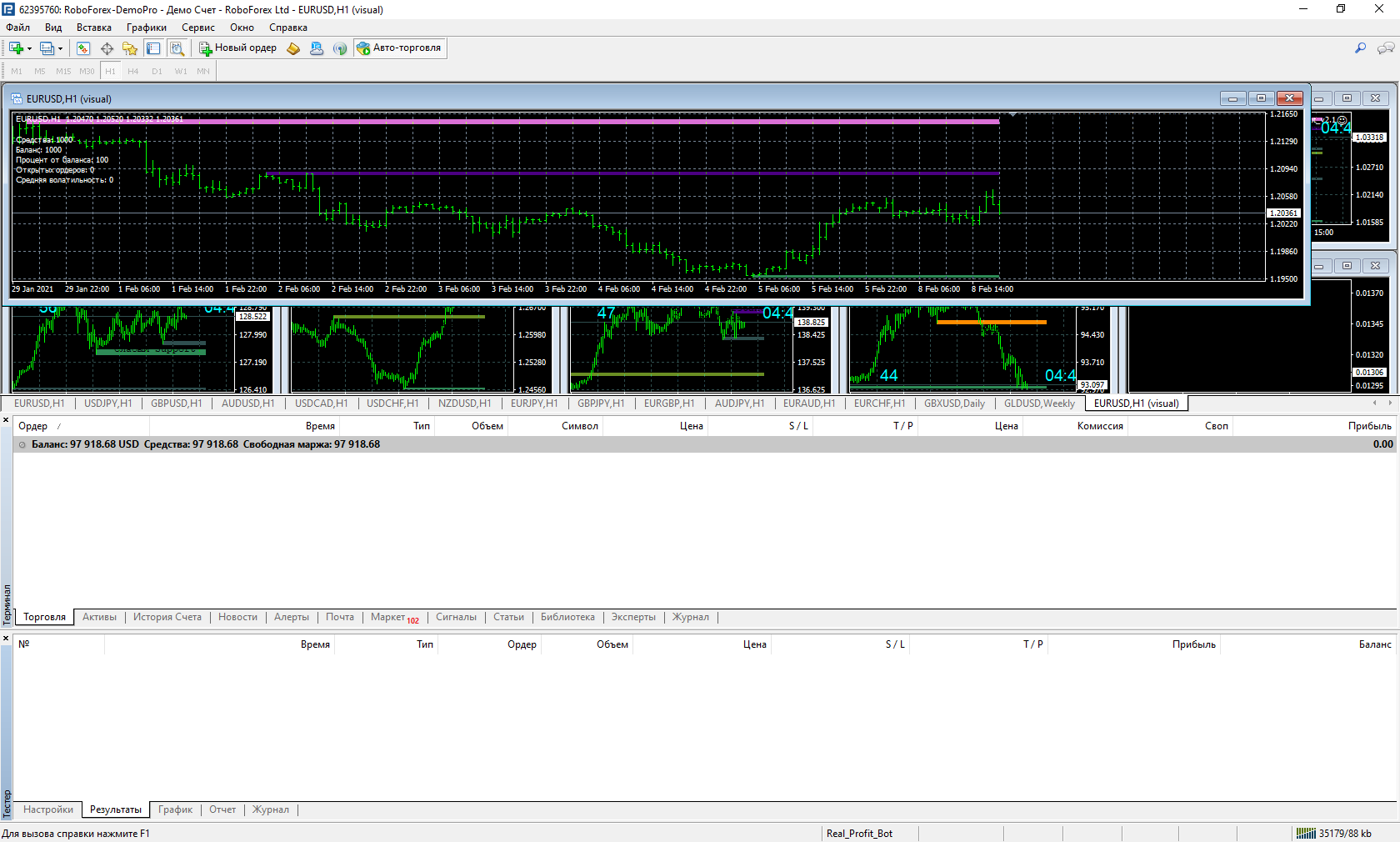
Task: Toggle the Terminal panel toolbar button
Action: (x=153, y=48)
